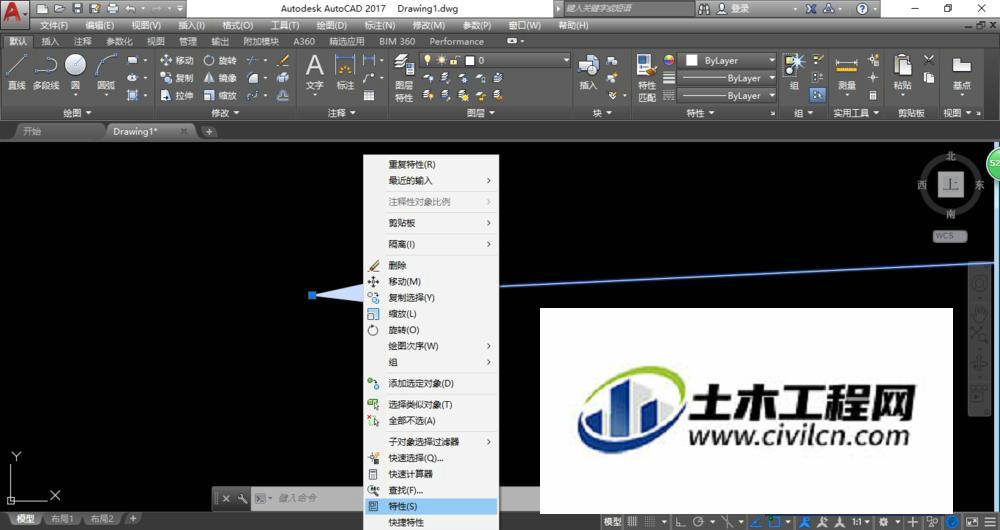Toggle polar tracking in status bar
Image resolution: width=1000 pixels, height=530 pixels.
tap(698, 522)
